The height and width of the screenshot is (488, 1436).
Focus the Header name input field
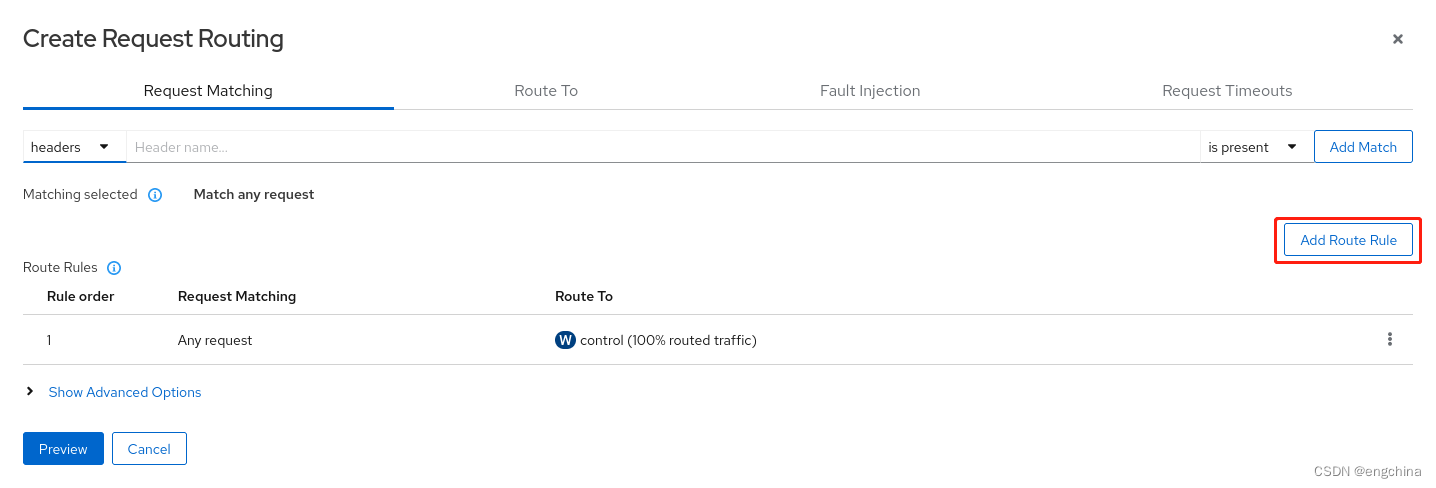click(x=660, y=147)
